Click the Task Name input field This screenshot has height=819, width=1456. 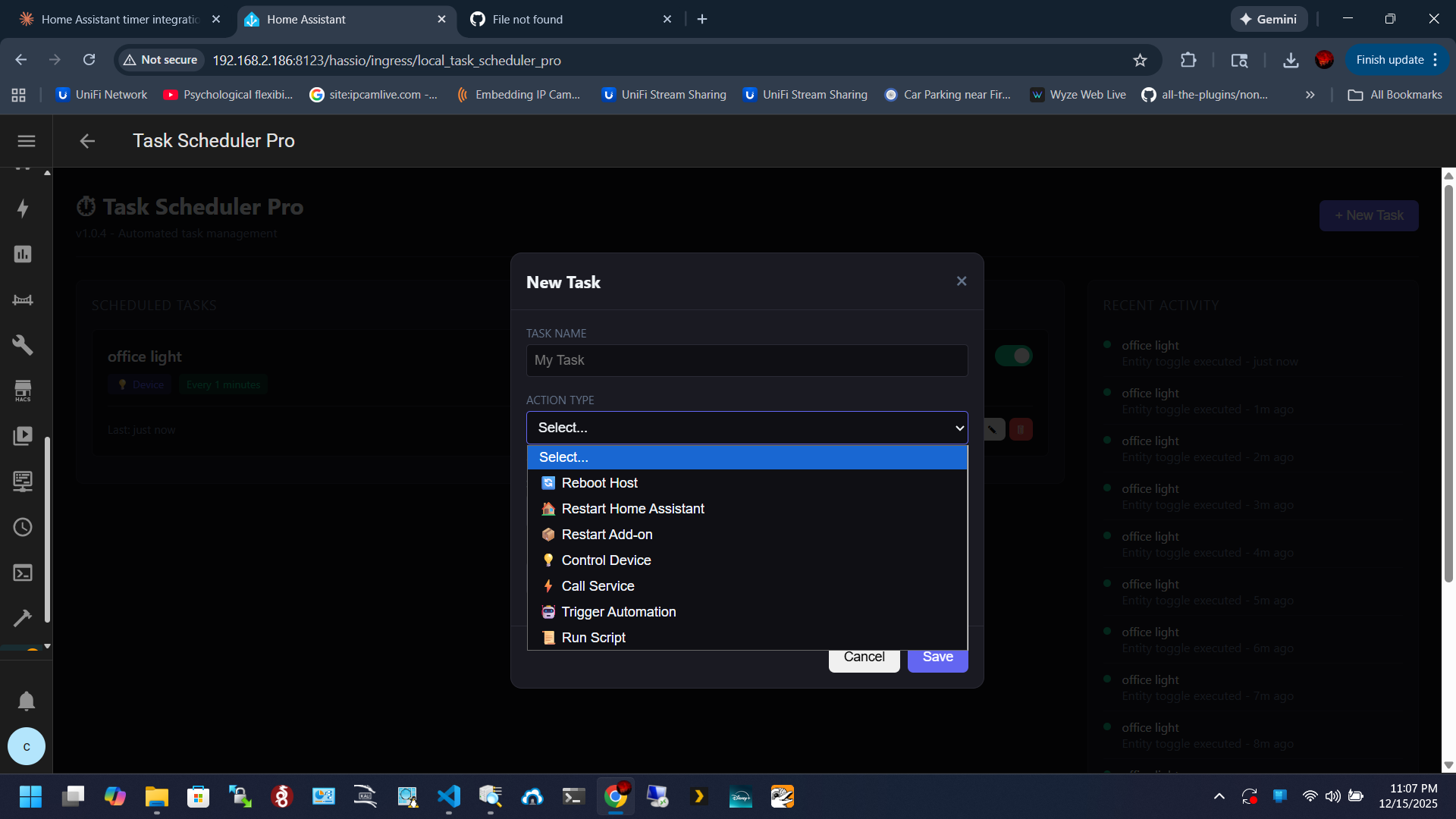tap(746, 360)
